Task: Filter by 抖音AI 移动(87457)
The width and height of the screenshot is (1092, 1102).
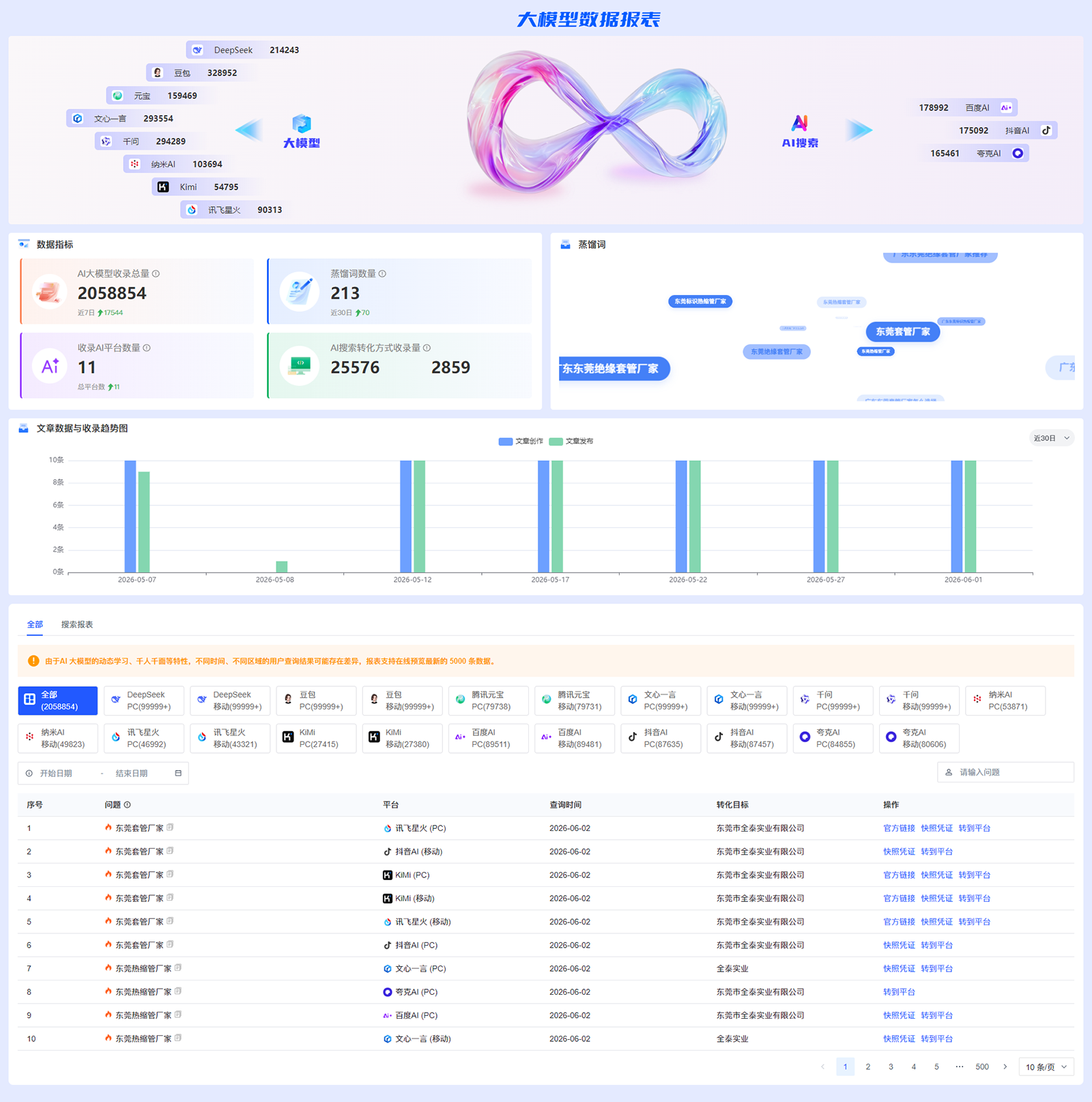Action: pos(747,738)
